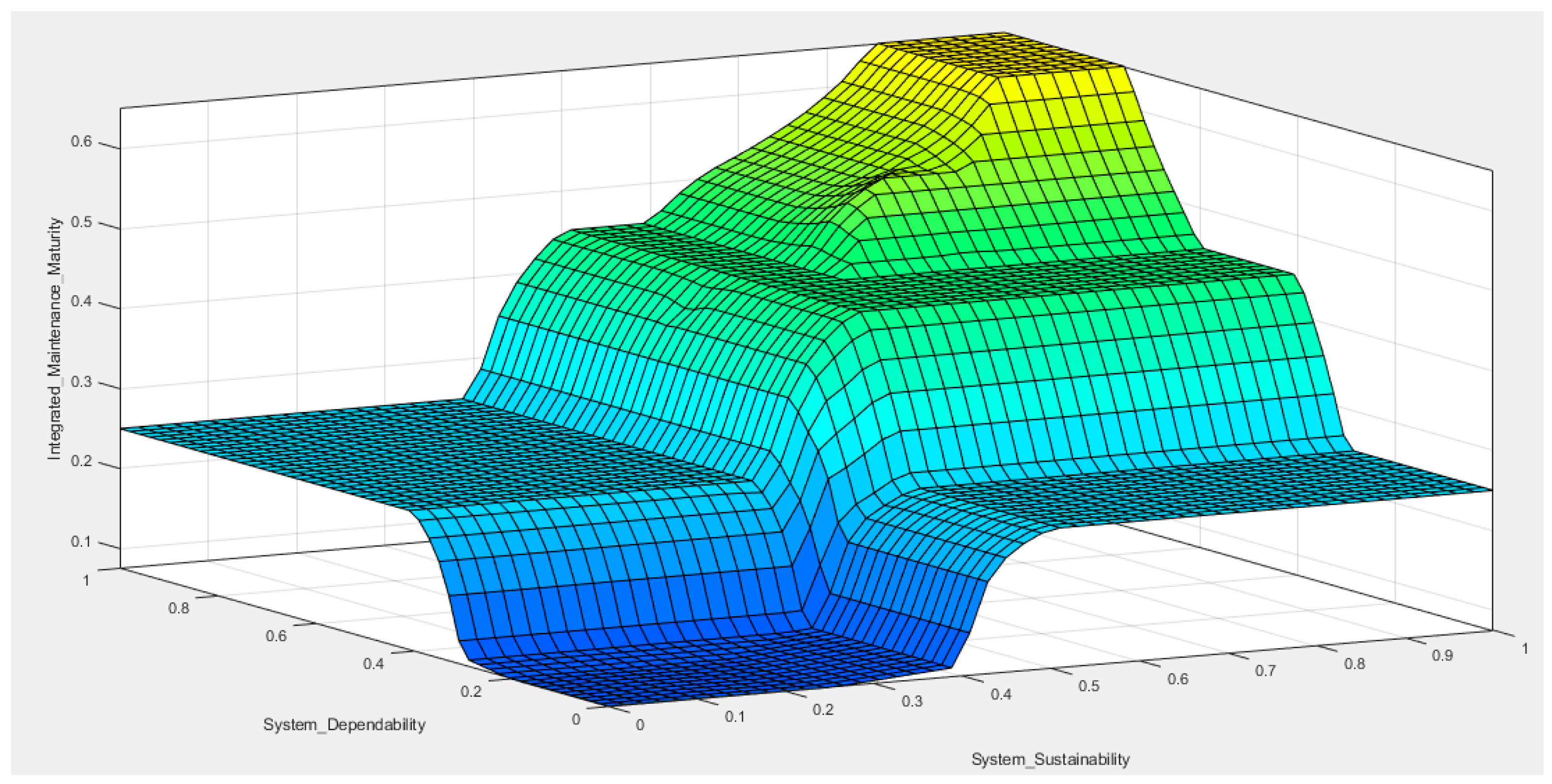Click the 0.5 tick on the vertical axis
The image size is (1552, 784).
pos(81,222)
